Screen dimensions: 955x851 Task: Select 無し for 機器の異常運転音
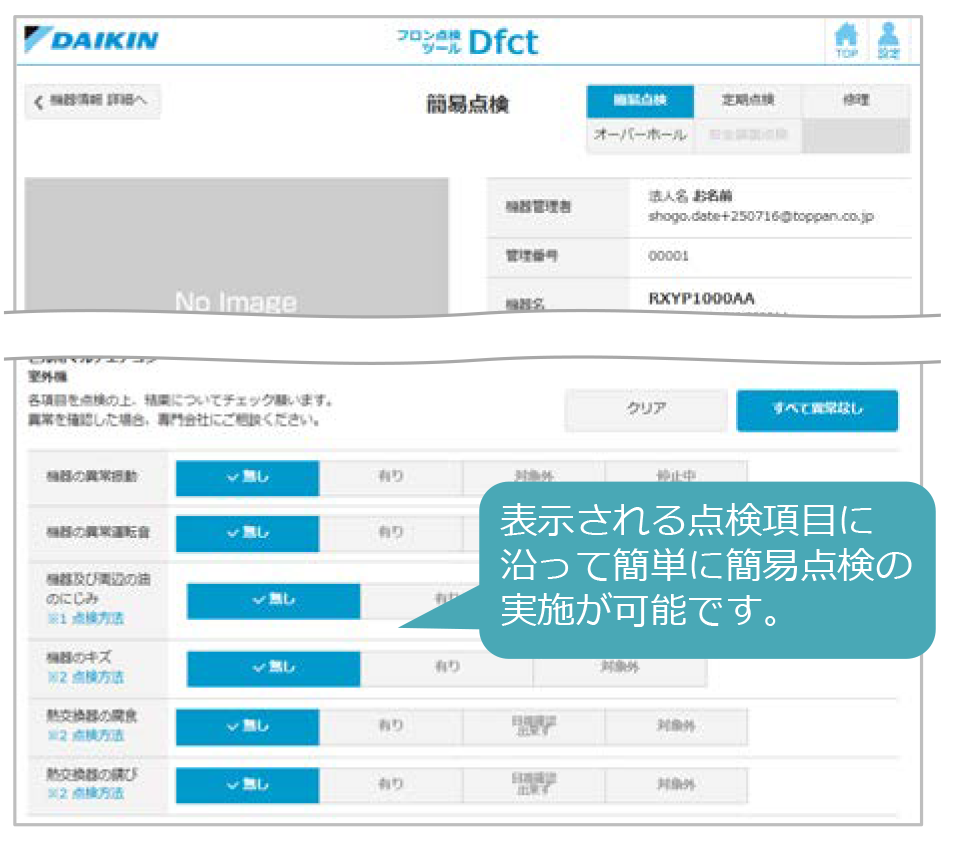coord(247,533)
